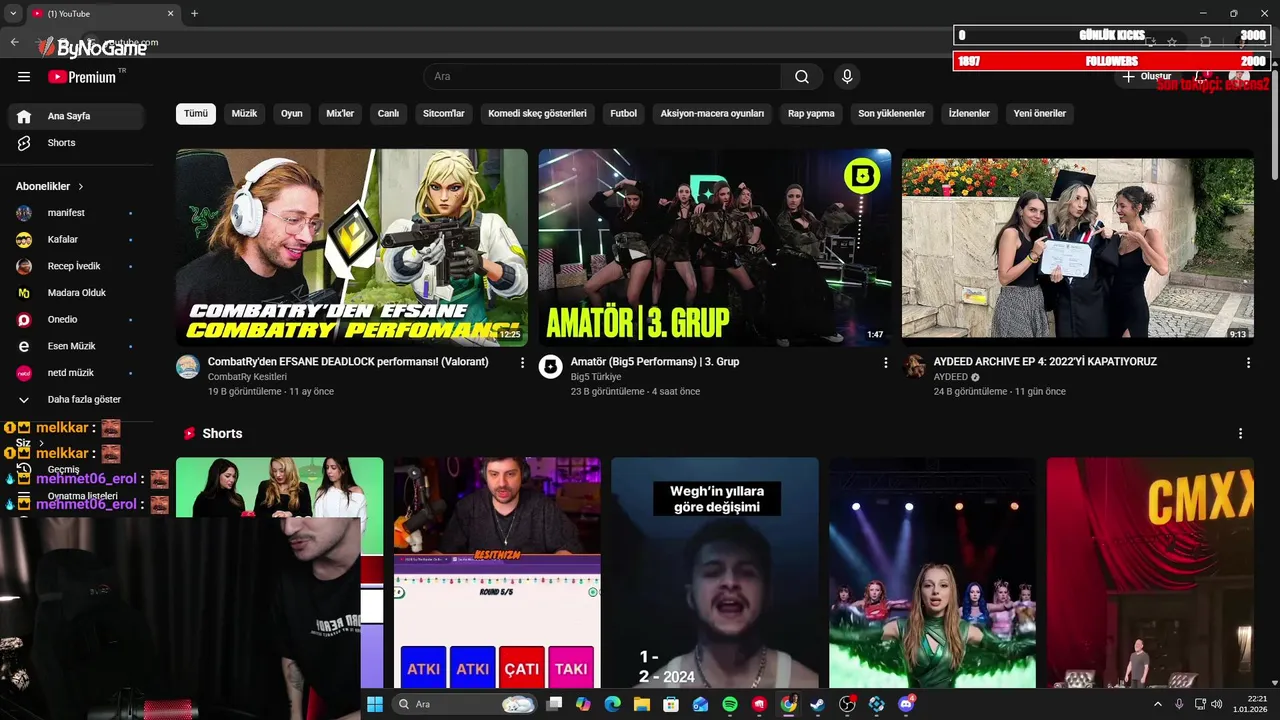Select the Oyun filter chip
This screenshot has width=1280, height=720.
(292, 113)
